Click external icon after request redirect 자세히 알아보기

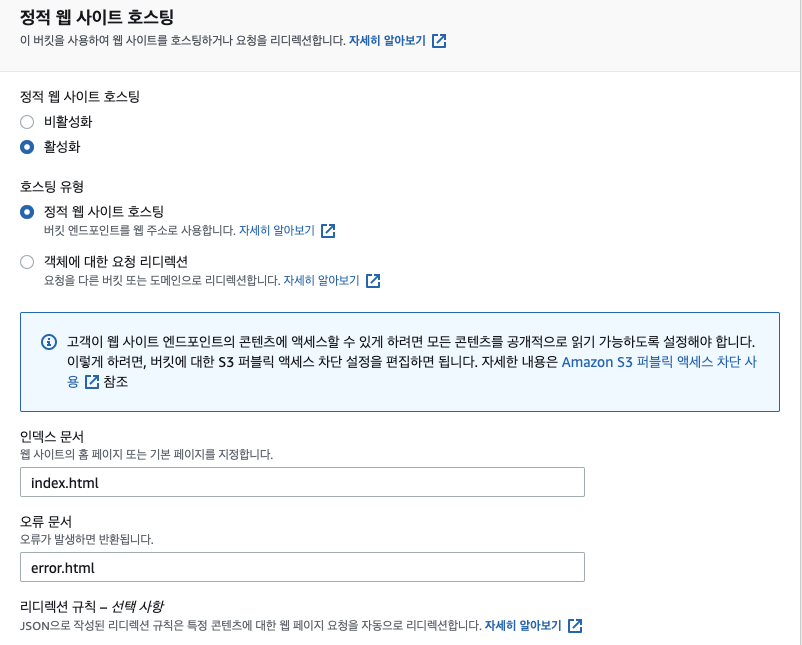373,280
